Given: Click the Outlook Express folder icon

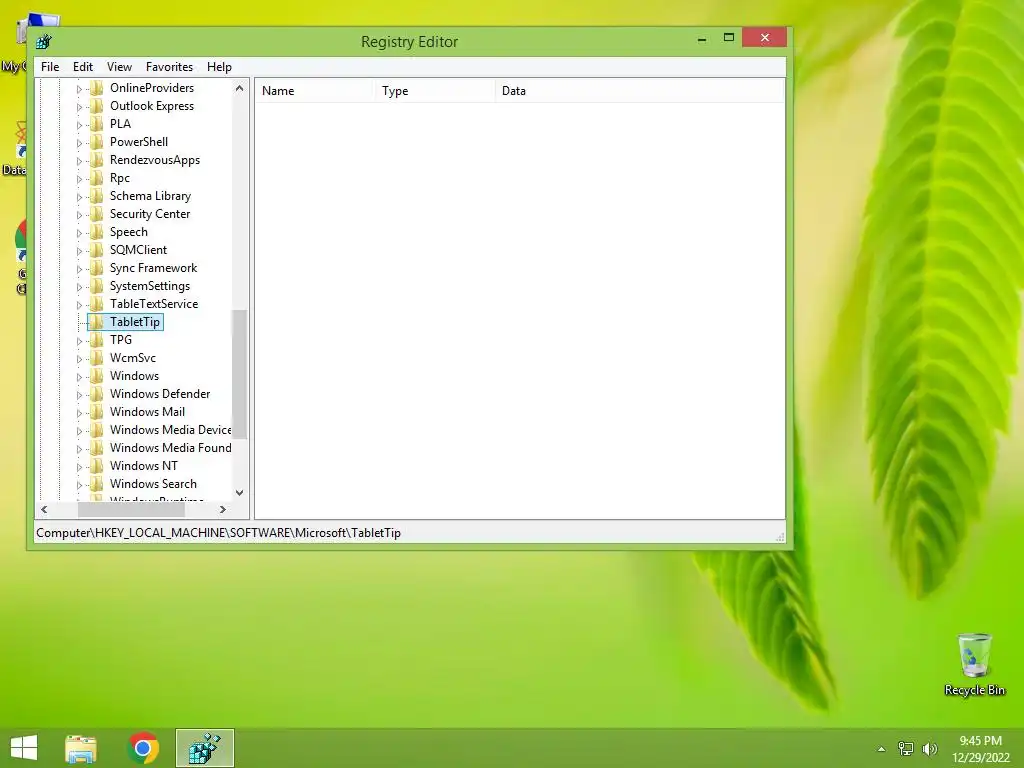Looking at the screenshot, I should [97, 106].
